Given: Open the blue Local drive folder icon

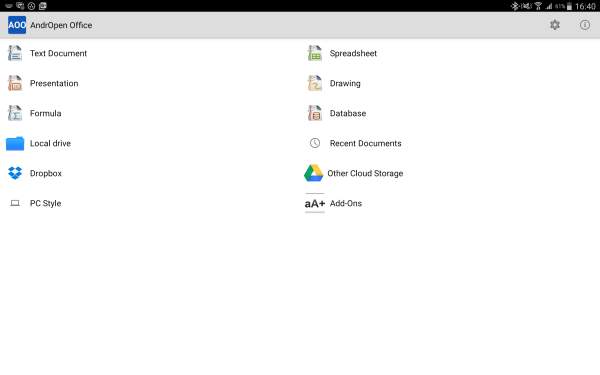Looking at the screenshot, I should click(x=15, y=143).
